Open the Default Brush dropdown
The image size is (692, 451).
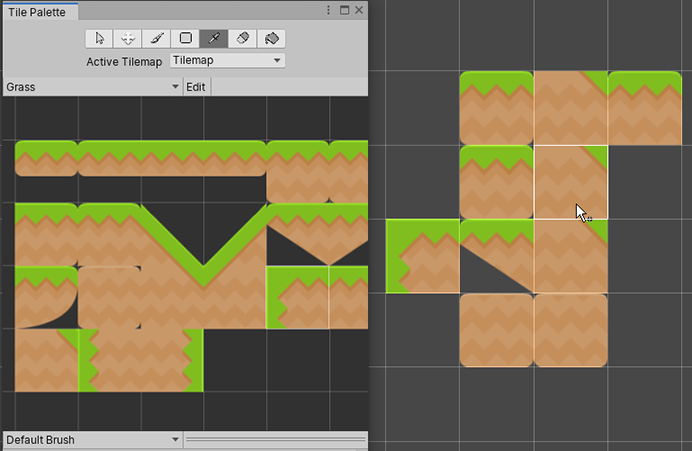click(x=92, y=439)
